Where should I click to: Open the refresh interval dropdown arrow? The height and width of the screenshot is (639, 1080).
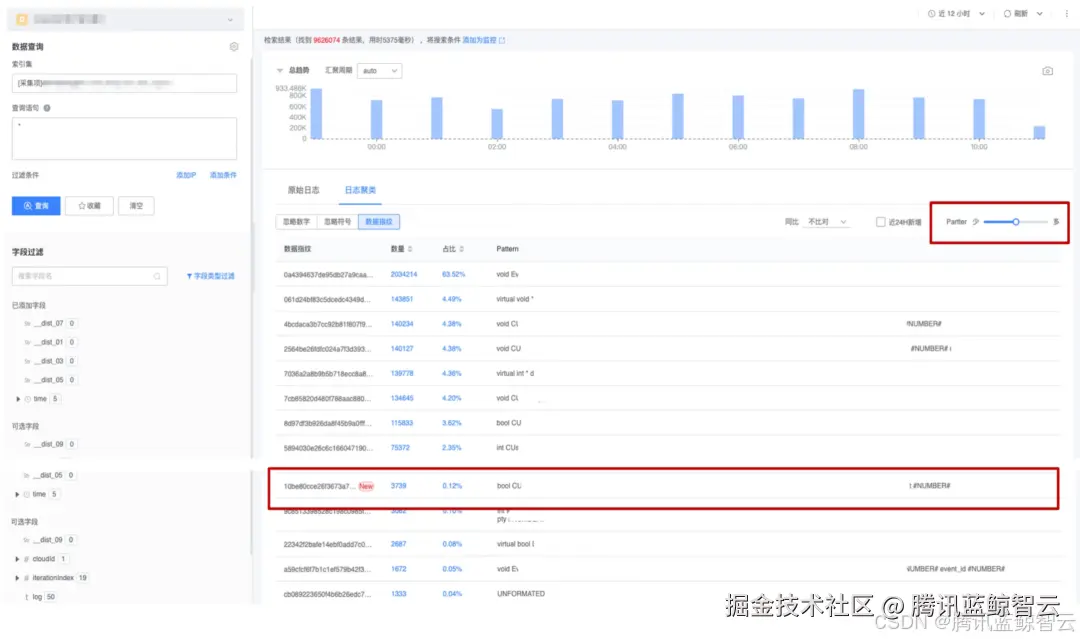tap(1039, 14)
